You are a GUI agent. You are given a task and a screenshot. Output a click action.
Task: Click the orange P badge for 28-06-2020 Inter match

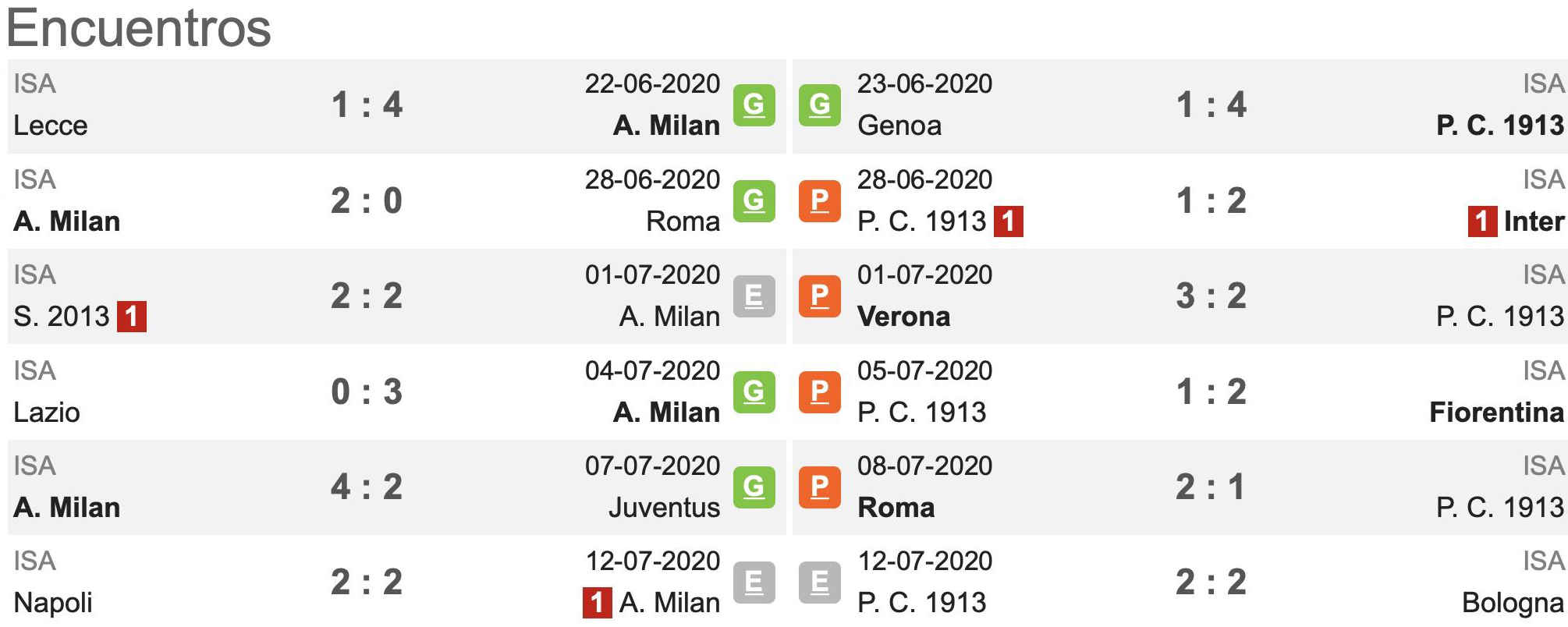(x=819, y=200)
